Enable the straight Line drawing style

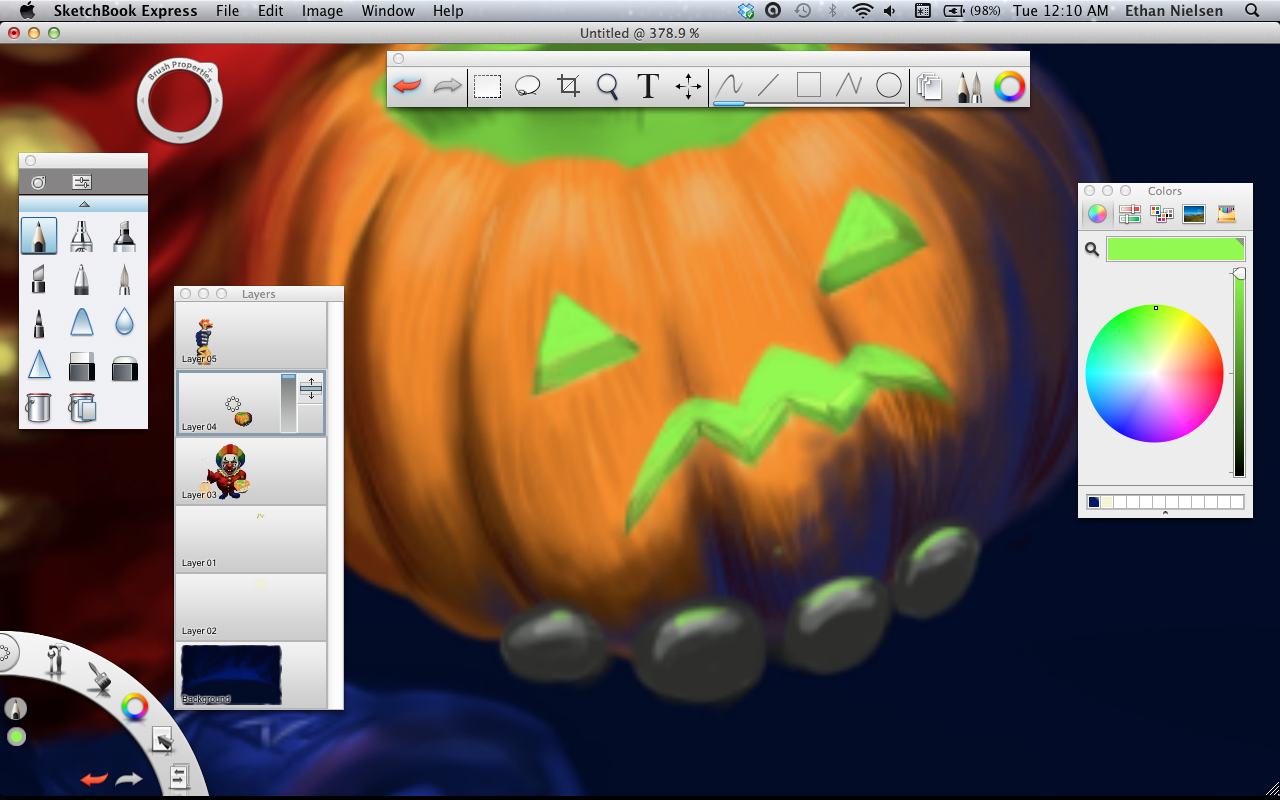pos(768,86)
